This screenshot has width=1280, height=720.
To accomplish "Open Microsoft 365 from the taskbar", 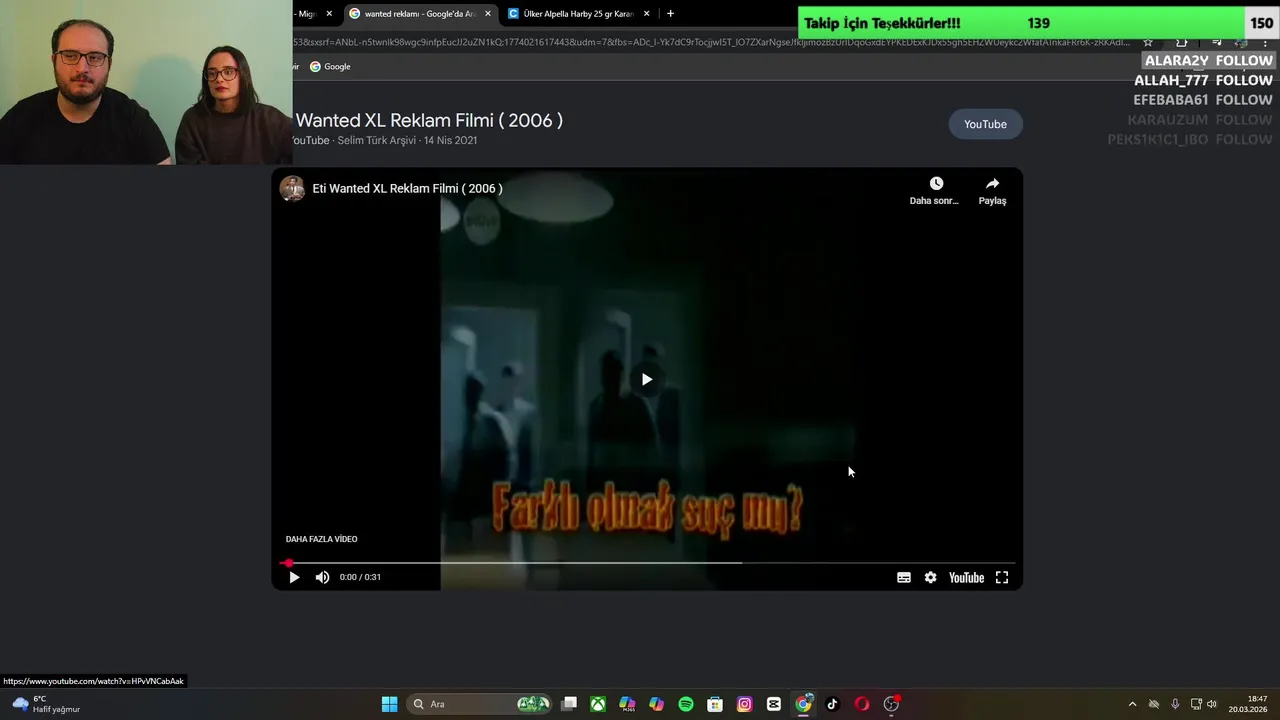I will click(x=627, y=704).
